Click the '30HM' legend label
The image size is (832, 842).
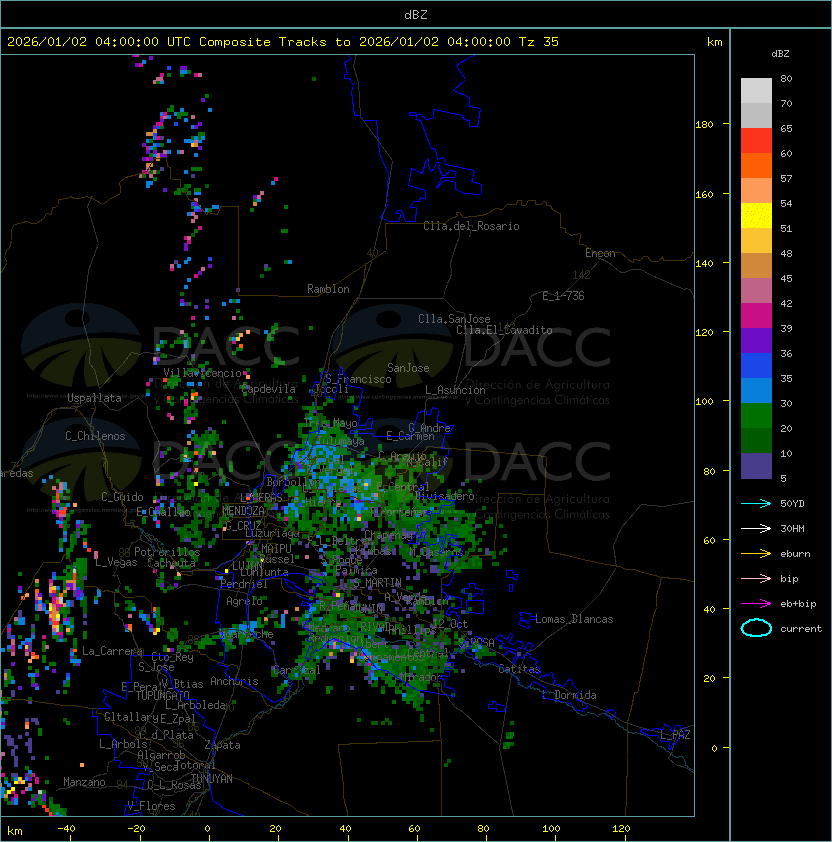792,529
